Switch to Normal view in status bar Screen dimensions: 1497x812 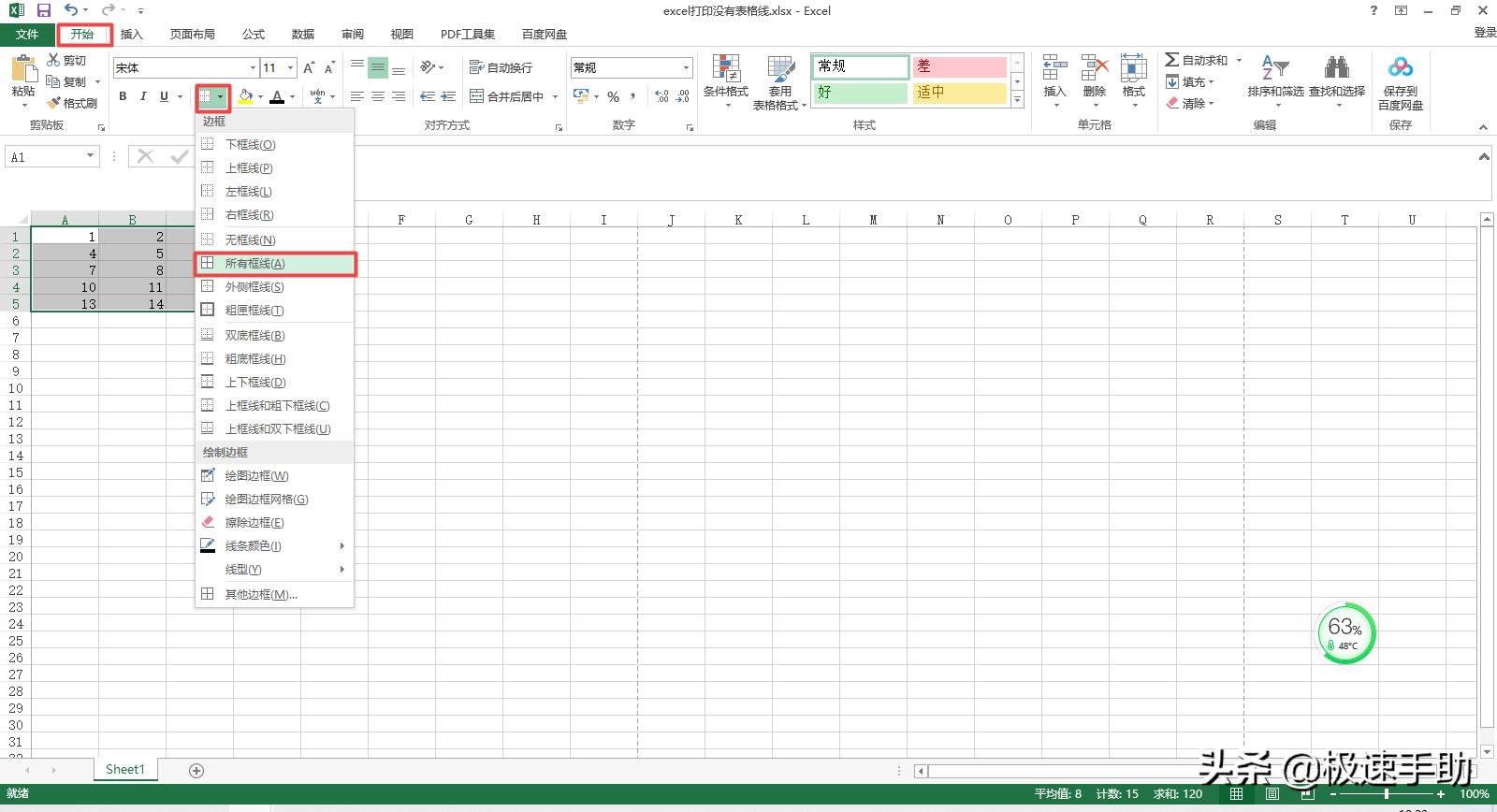[1237, 793]
